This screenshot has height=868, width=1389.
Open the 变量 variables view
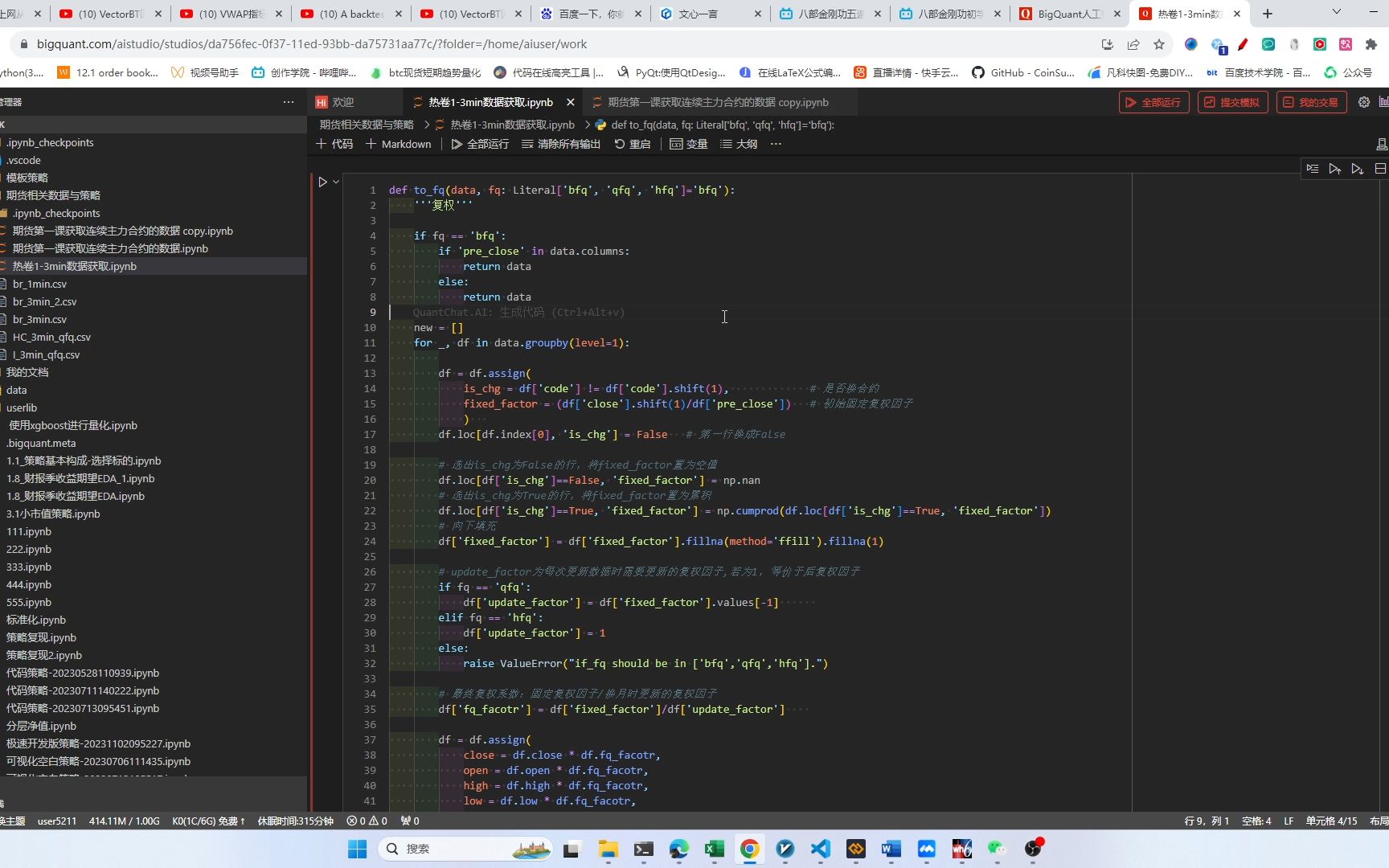pyautogui.click(x=689, y=144)
